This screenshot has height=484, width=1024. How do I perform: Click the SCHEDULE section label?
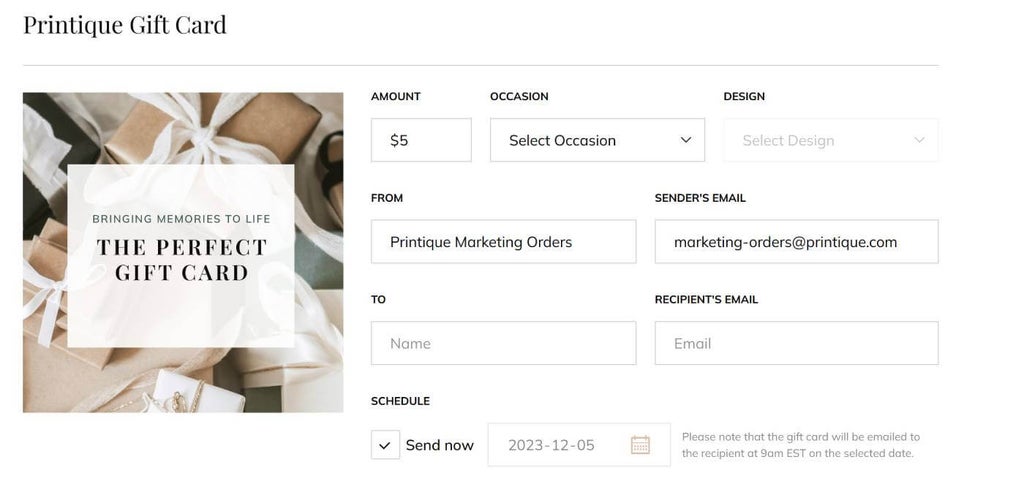click(x=400, y=401)
